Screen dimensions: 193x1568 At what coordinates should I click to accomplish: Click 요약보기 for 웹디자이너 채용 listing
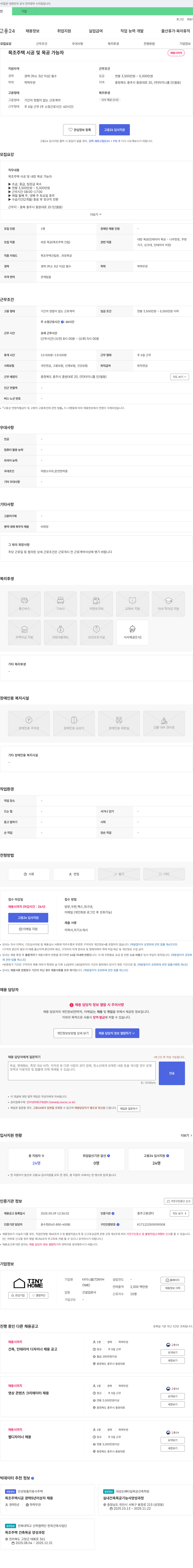173,1440
